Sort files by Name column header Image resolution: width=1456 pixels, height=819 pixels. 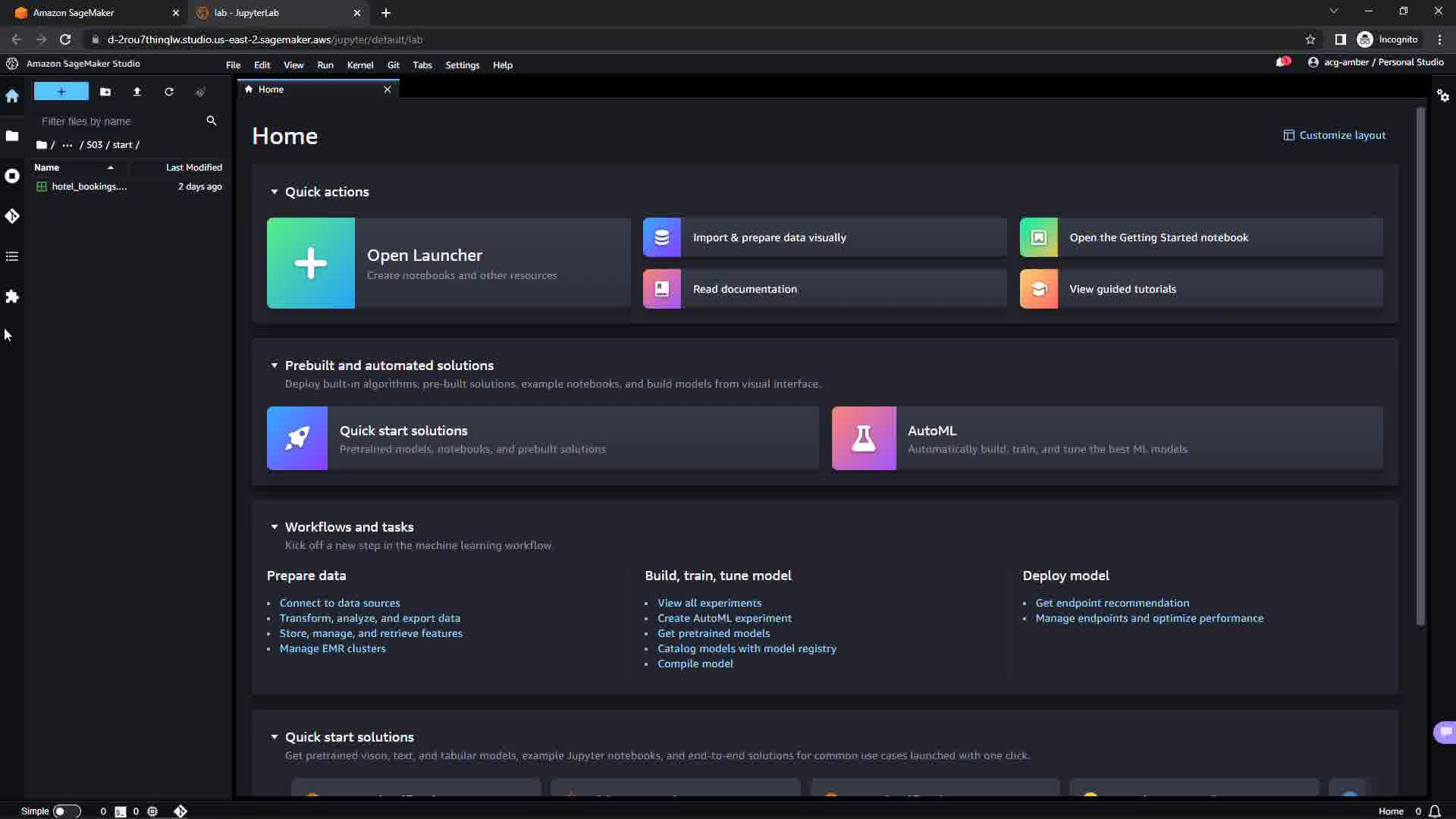coord(47,168)
